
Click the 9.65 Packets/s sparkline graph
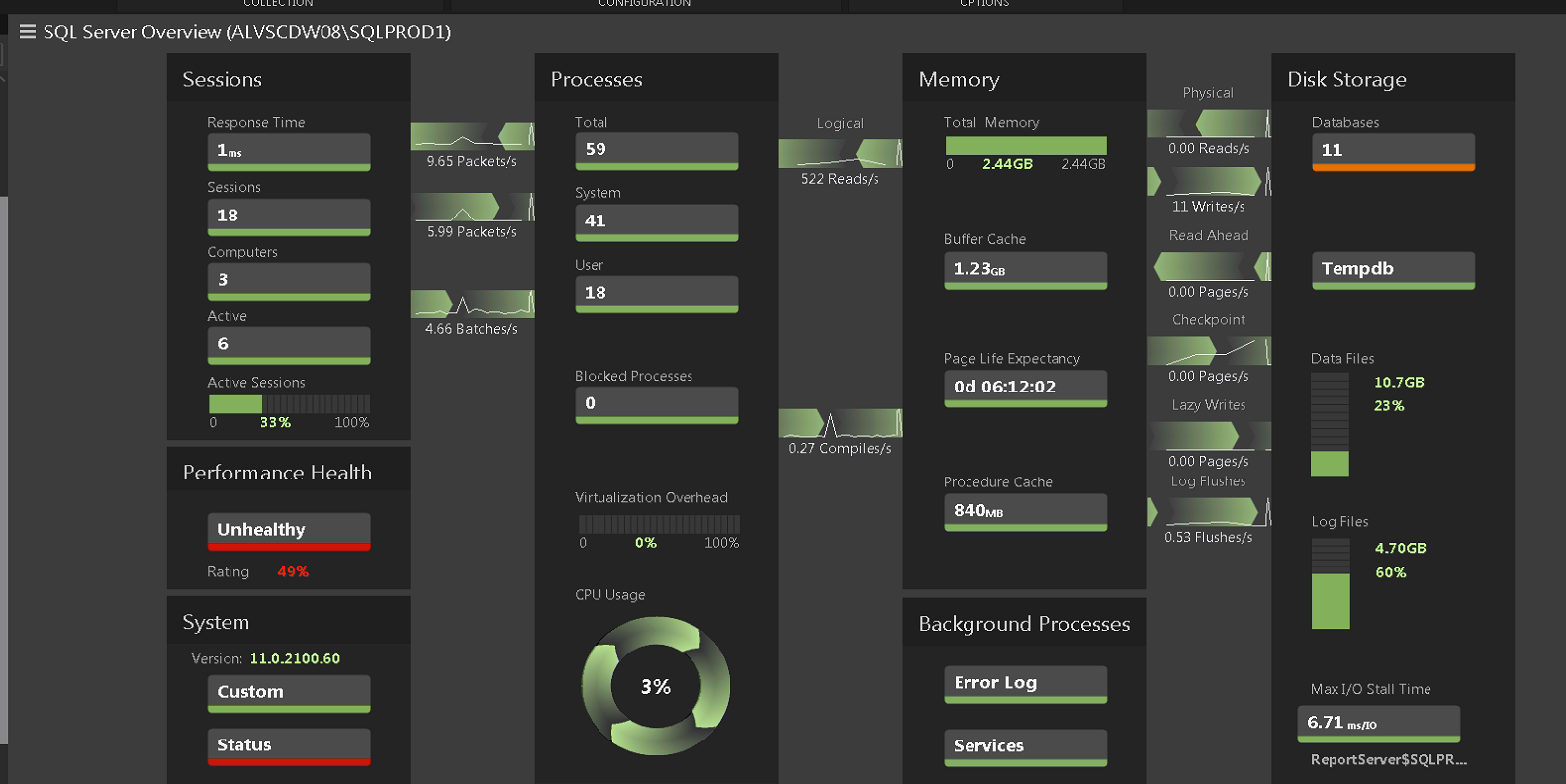472,136
